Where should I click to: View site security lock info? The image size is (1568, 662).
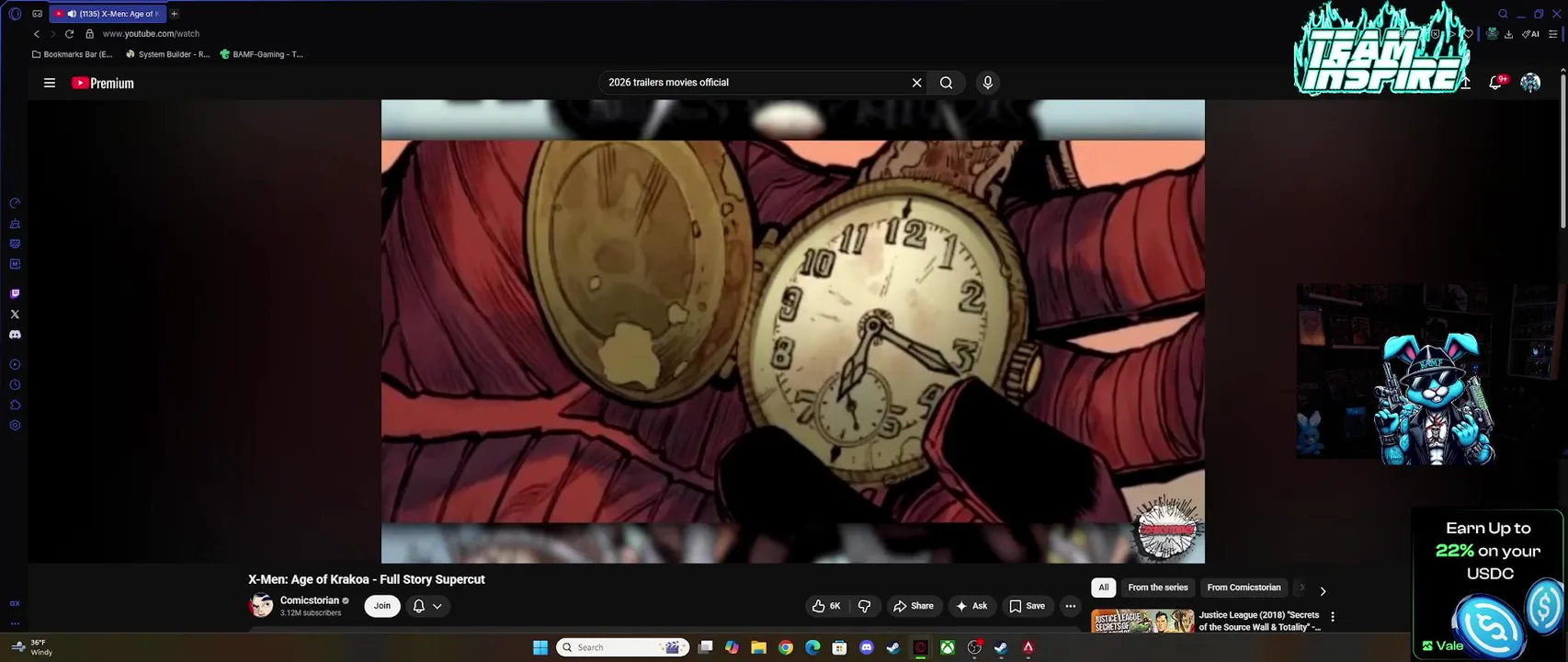89,34
